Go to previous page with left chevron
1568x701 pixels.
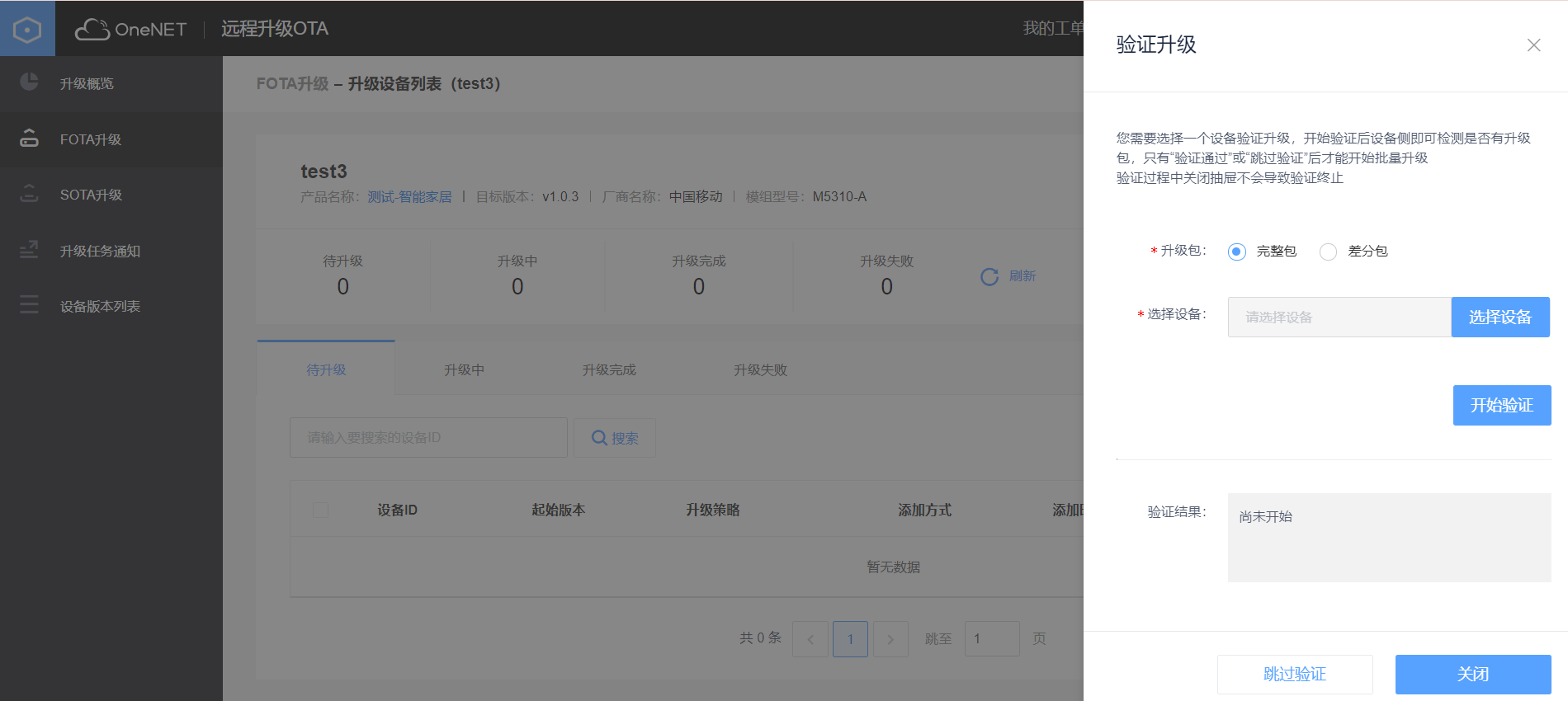810,639
